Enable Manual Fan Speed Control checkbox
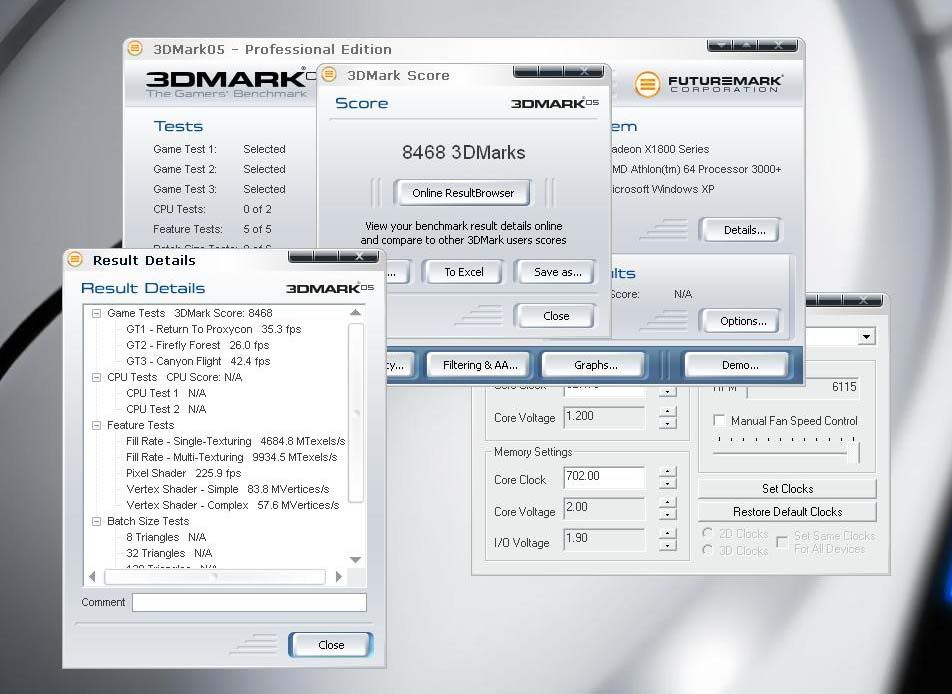 [719, 420]
